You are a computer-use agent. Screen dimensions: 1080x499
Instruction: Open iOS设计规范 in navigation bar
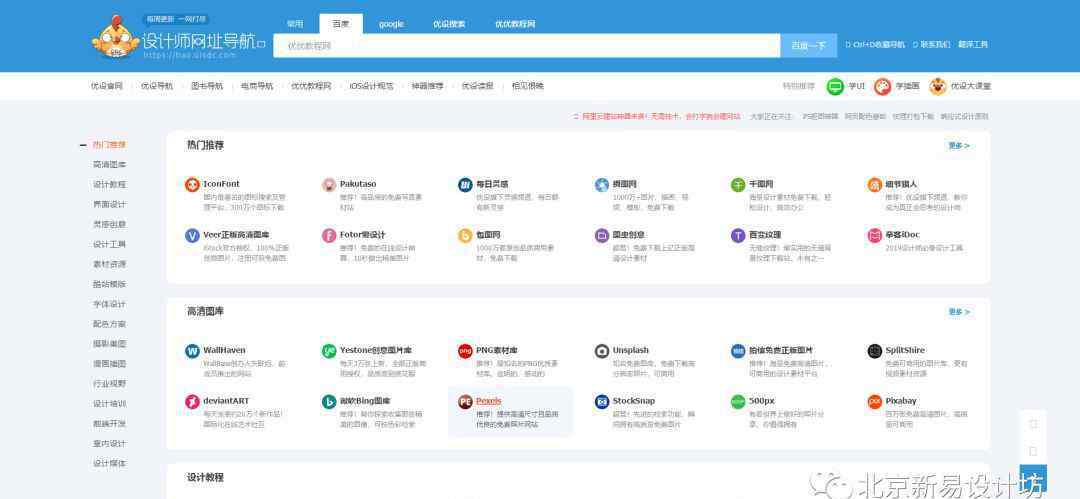point(371,86)
